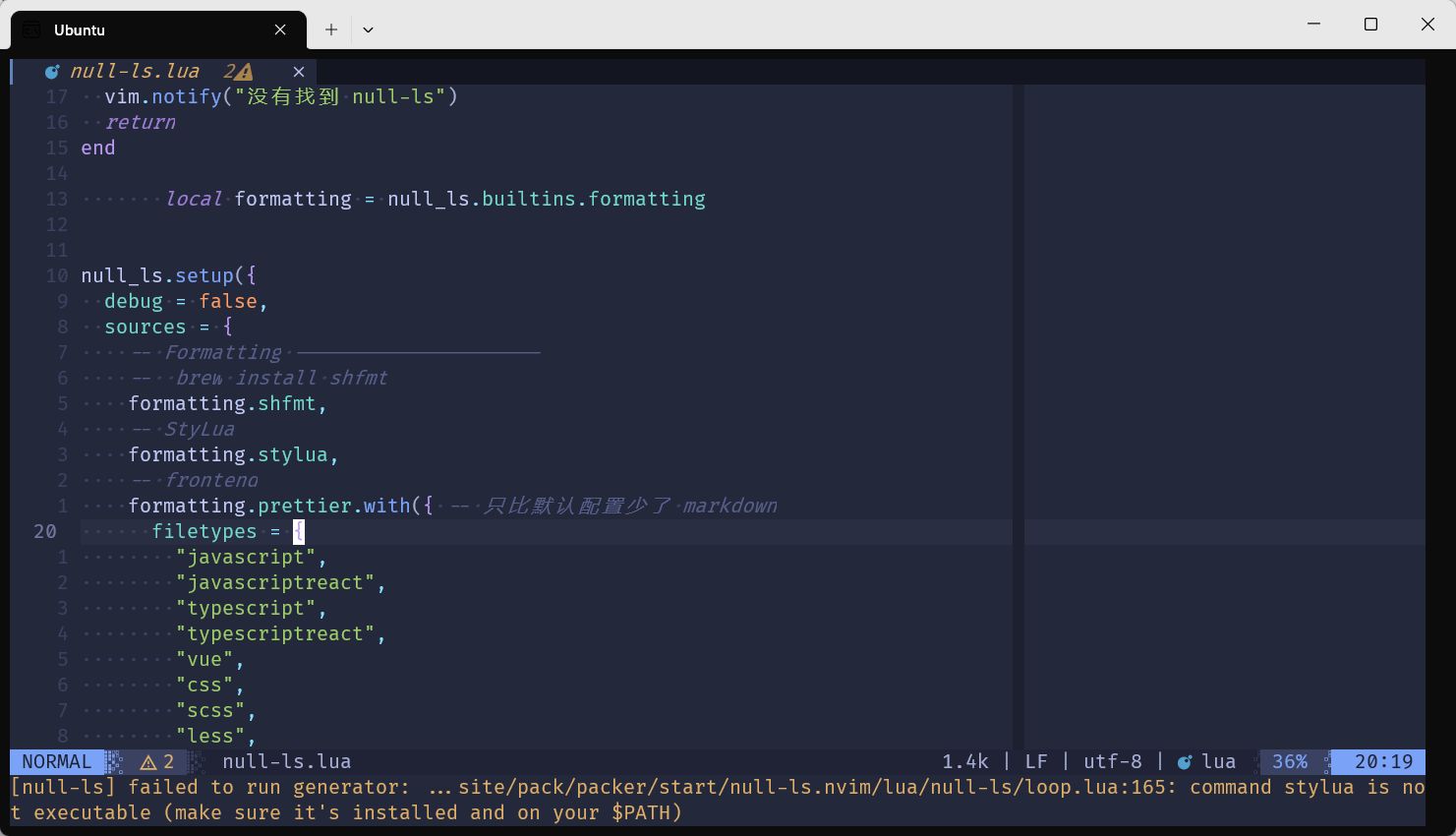Click the return keyword
The width and height of the screenshot is (1456, 836).
[x=140, y=122]
